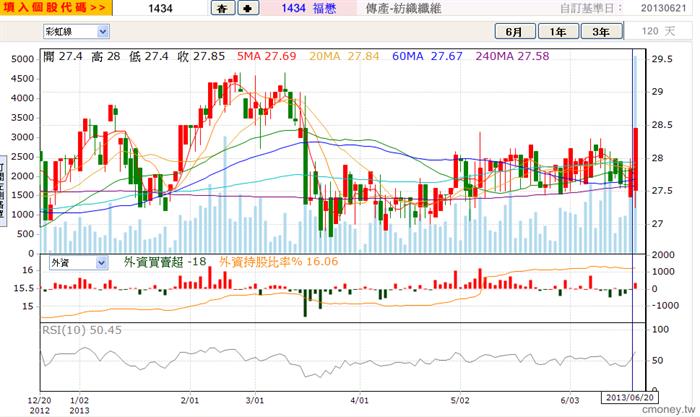Image resolution: width=700 pixels, height=417 pixels.
Task: Click the 2013/06/20 date marker
Action: point(630,397)
